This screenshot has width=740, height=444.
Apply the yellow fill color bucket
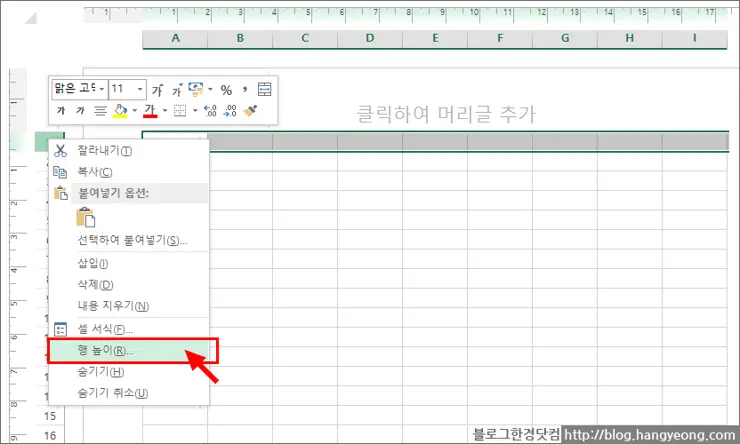(x=120, y=111)
